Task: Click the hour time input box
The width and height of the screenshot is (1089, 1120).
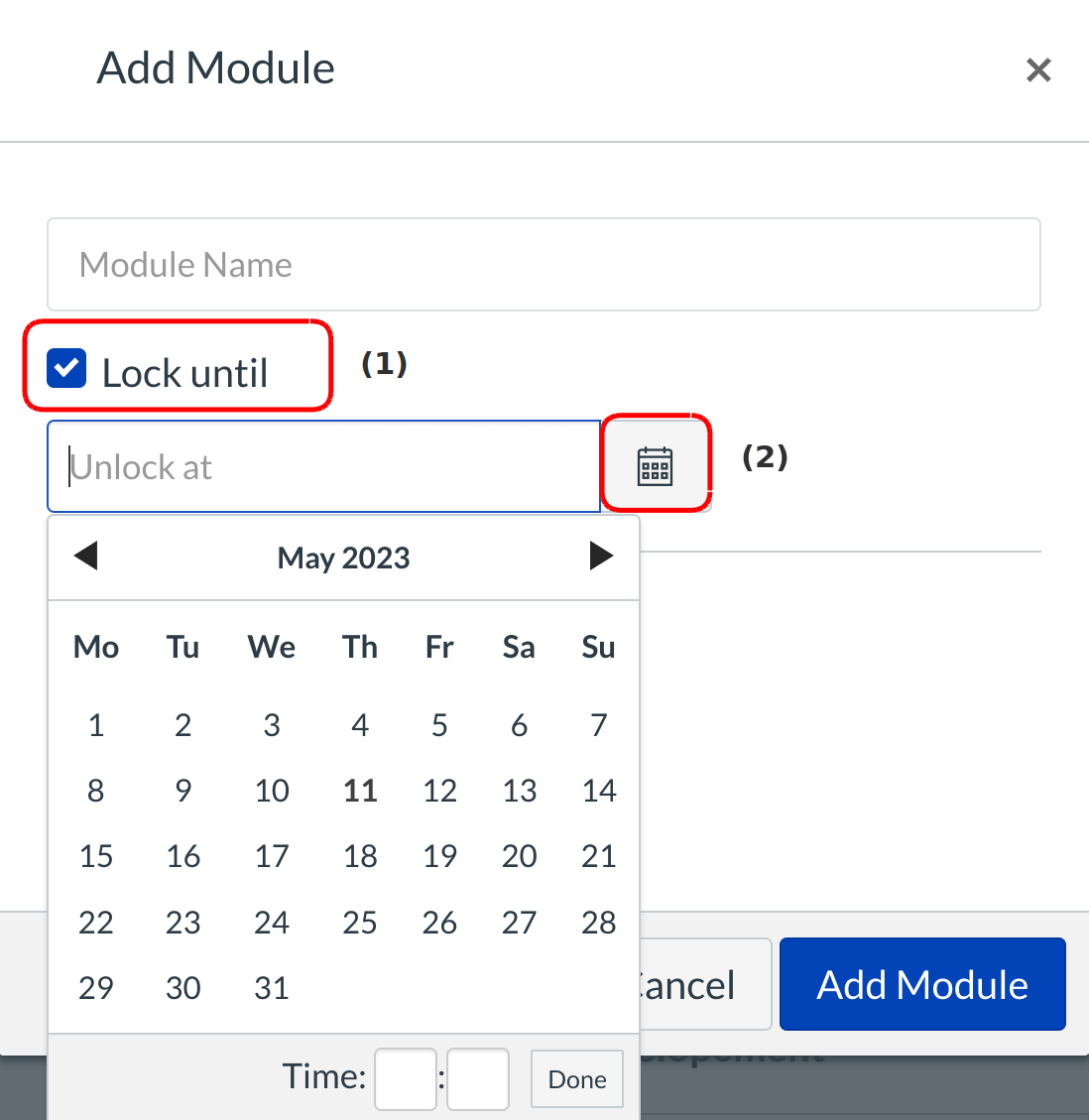Action: pyautogui.click(x=405, y=1078)
